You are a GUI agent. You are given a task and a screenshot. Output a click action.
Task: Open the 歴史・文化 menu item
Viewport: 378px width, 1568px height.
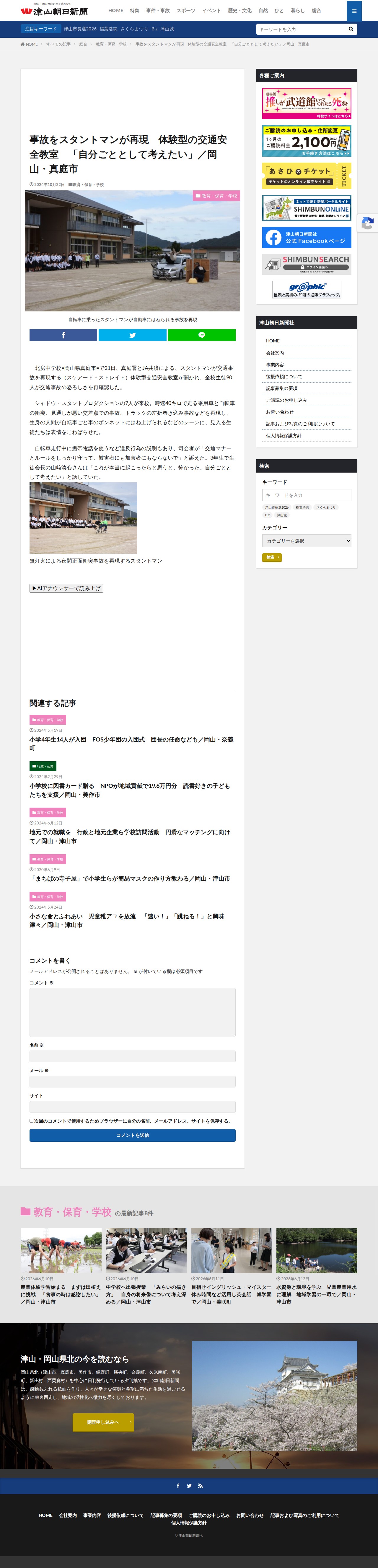point(239,10)
